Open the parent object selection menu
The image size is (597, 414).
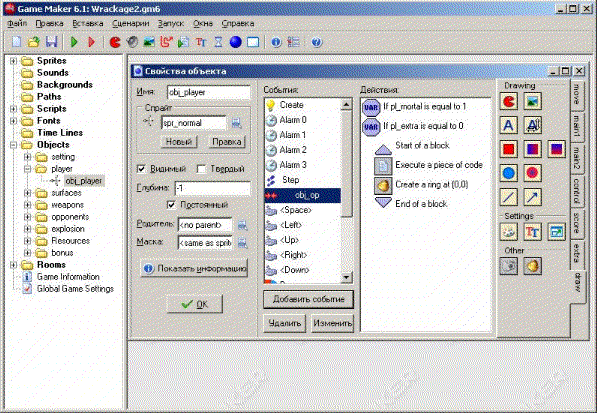point(243,225)
